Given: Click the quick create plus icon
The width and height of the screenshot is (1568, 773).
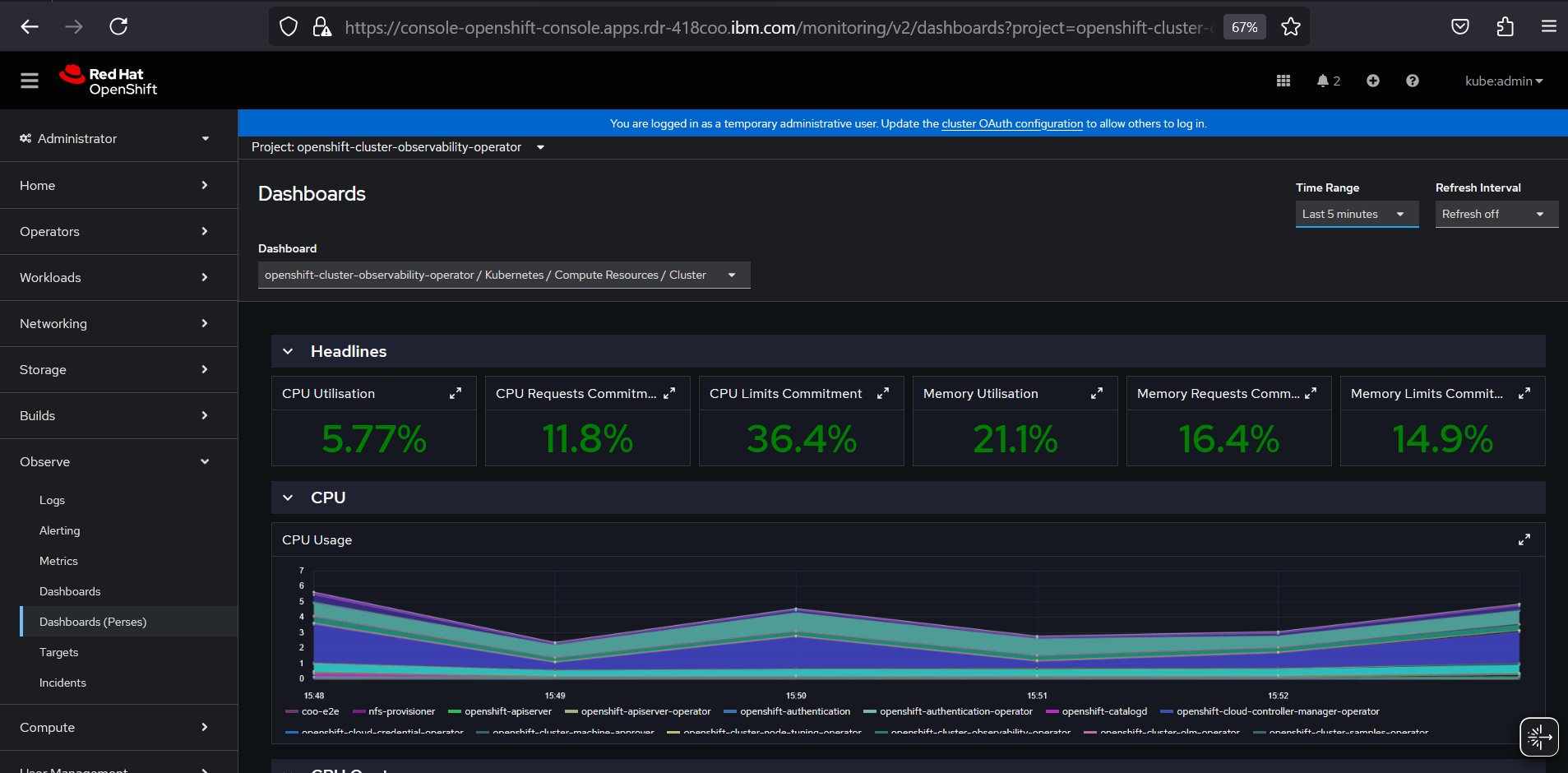Looking at the screenshot, I should [x=1373, y=81].
